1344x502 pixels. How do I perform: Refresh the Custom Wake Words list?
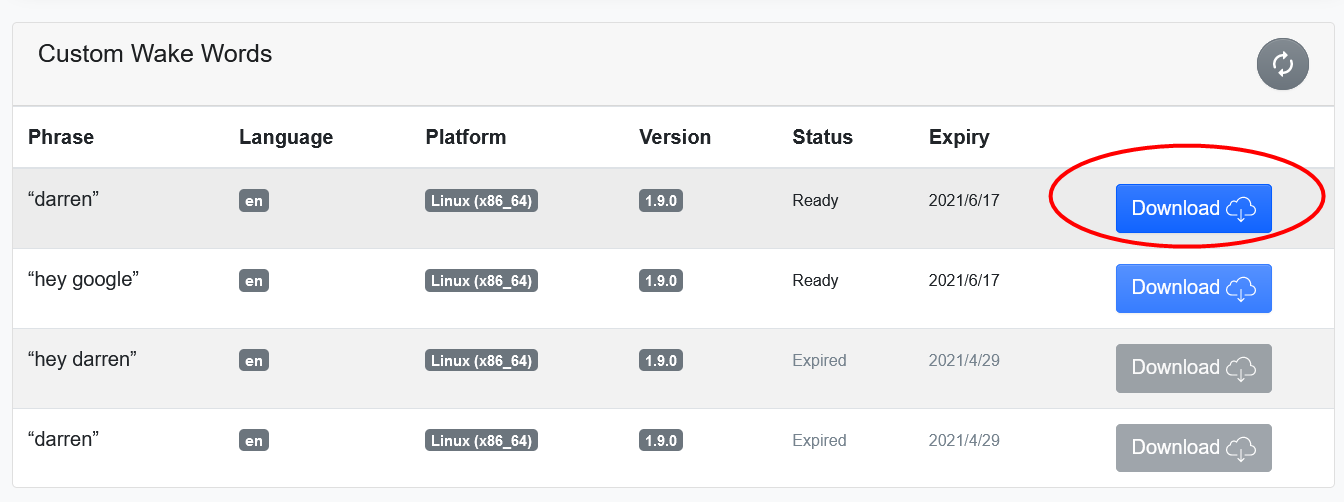coord(1283,64)
